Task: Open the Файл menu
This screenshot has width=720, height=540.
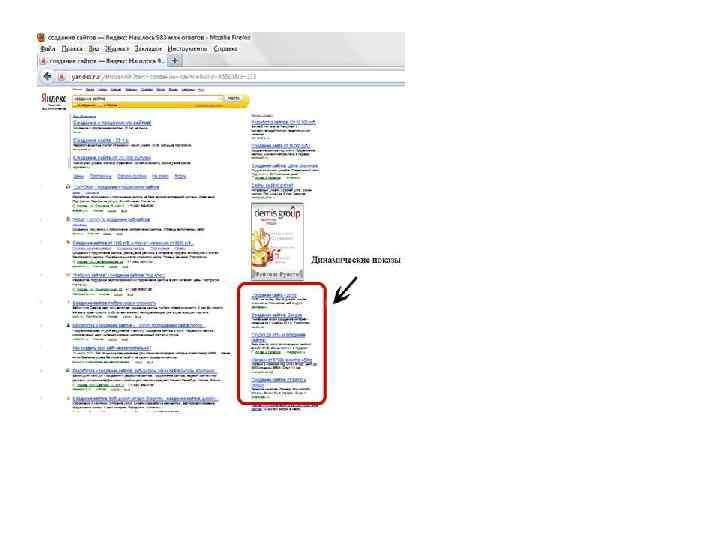Action: point(48,49)
